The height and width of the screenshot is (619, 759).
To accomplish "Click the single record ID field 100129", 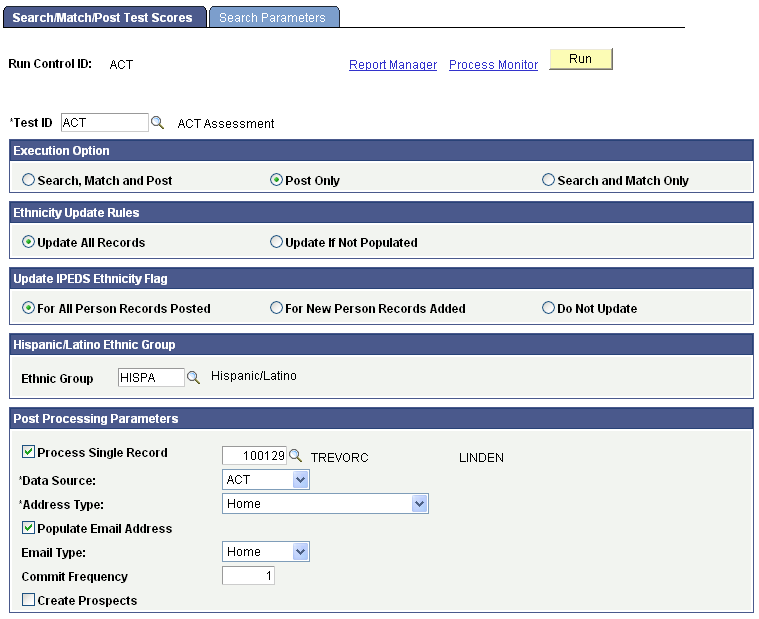I will click(x=254, y=455).
